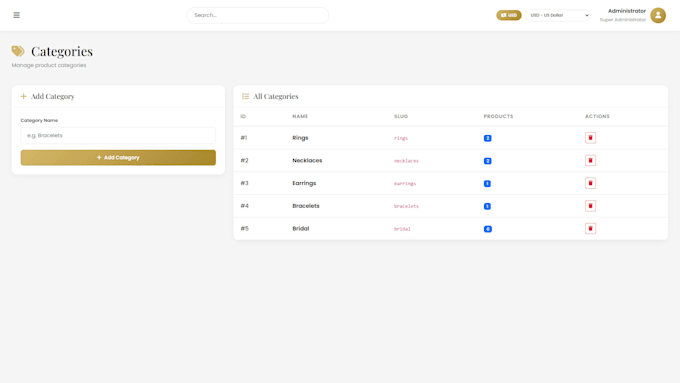Image resolution: width=680 pixels, height=383 pixels.
Task: Select the Bracelets name cell
Action: click(306, 206)
